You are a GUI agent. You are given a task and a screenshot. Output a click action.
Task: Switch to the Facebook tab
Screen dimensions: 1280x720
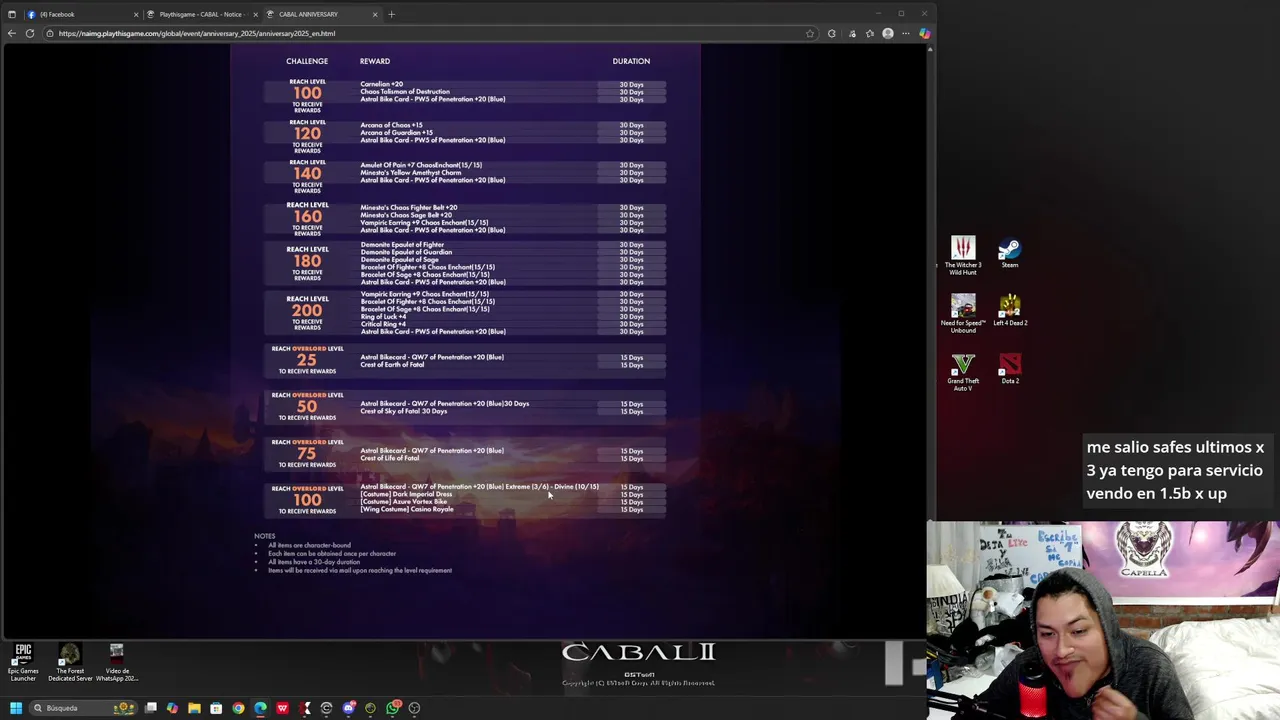tap(80, 14)
